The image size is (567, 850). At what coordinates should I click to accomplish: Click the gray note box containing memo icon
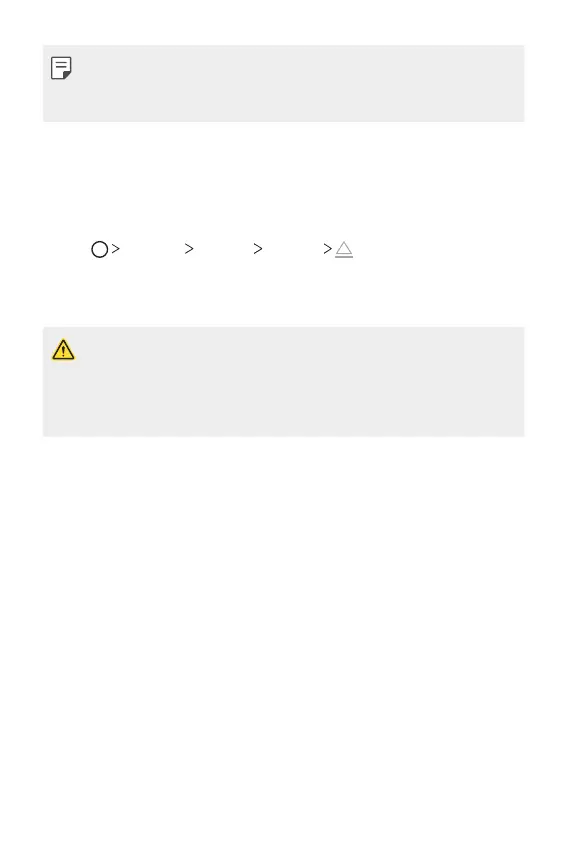[284, 83]
